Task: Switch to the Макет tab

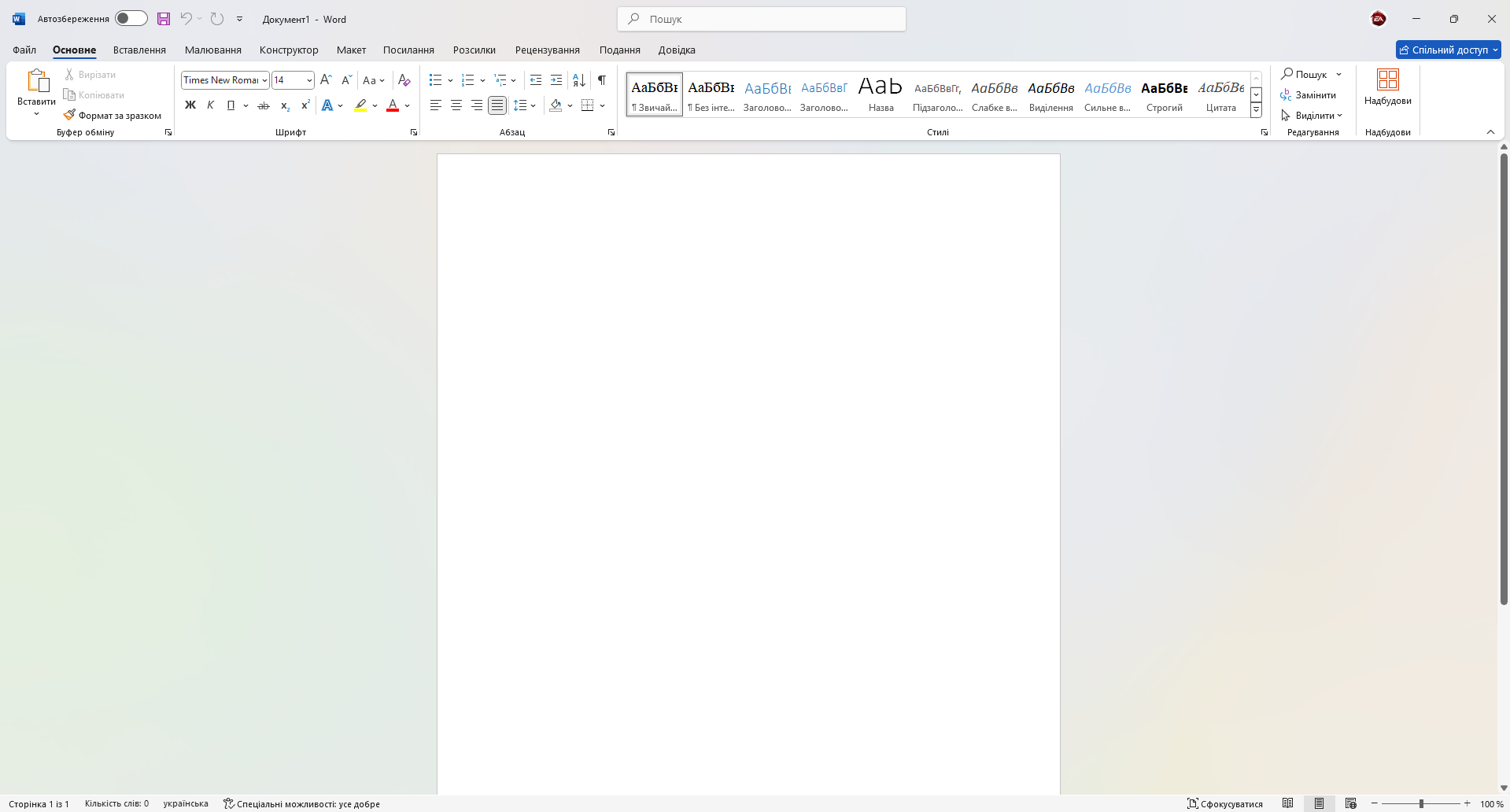Action: point(351,50)
